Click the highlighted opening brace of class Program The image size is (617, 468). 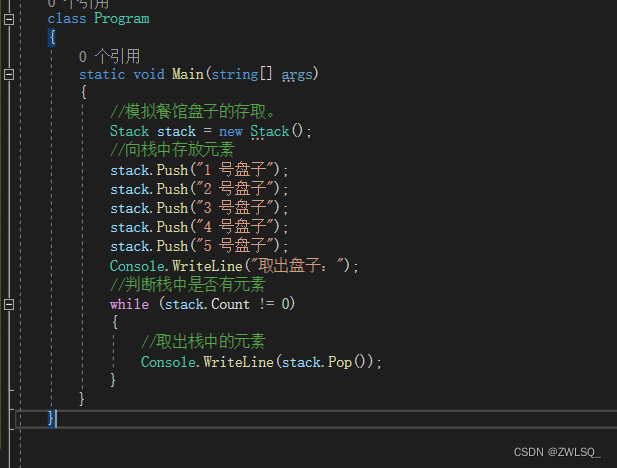click(x=52, y=37)
